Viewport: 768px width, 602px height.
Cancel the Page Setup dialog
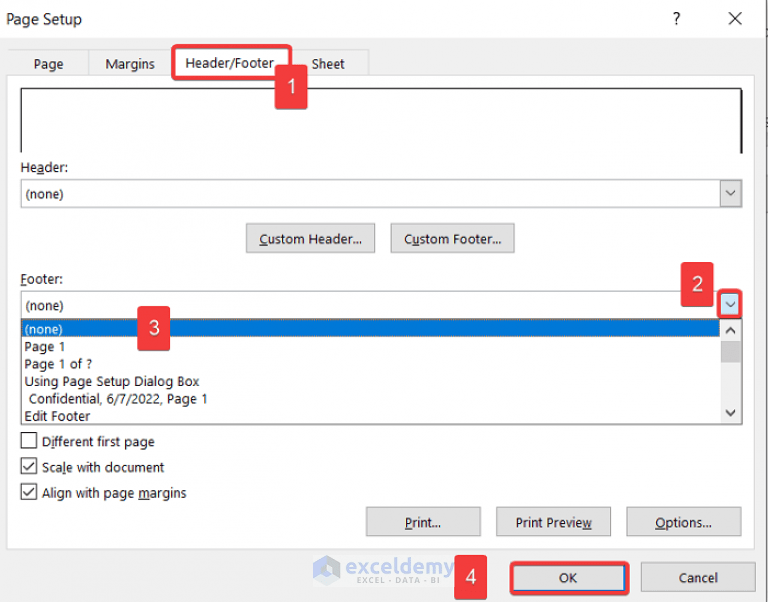coord(698,578)
